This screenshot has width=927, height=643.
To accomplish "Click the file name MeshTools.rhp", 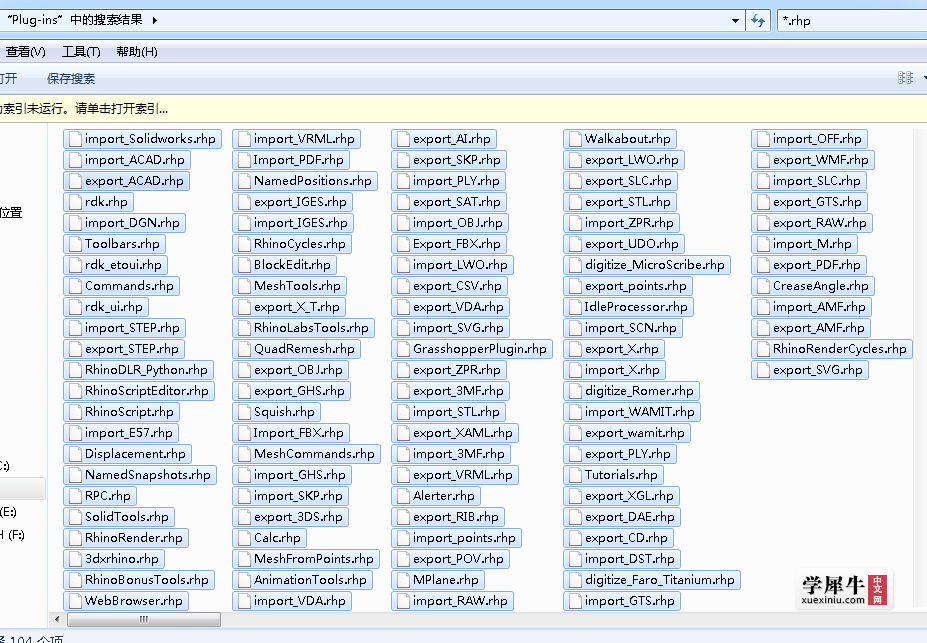I will 297,286.
